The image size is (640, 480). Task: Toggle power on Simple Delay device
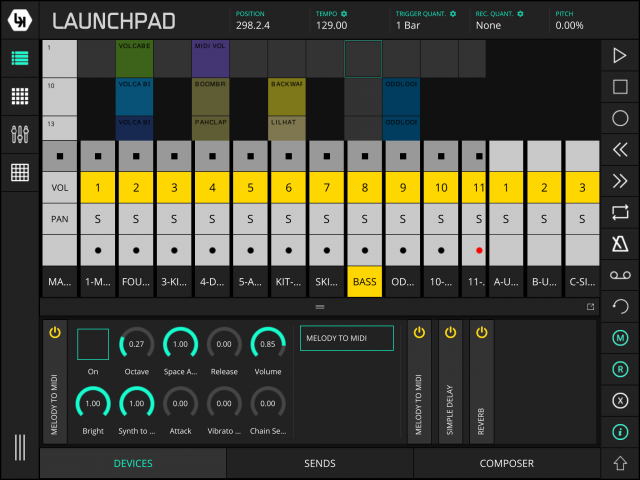(x=450, y=333)
